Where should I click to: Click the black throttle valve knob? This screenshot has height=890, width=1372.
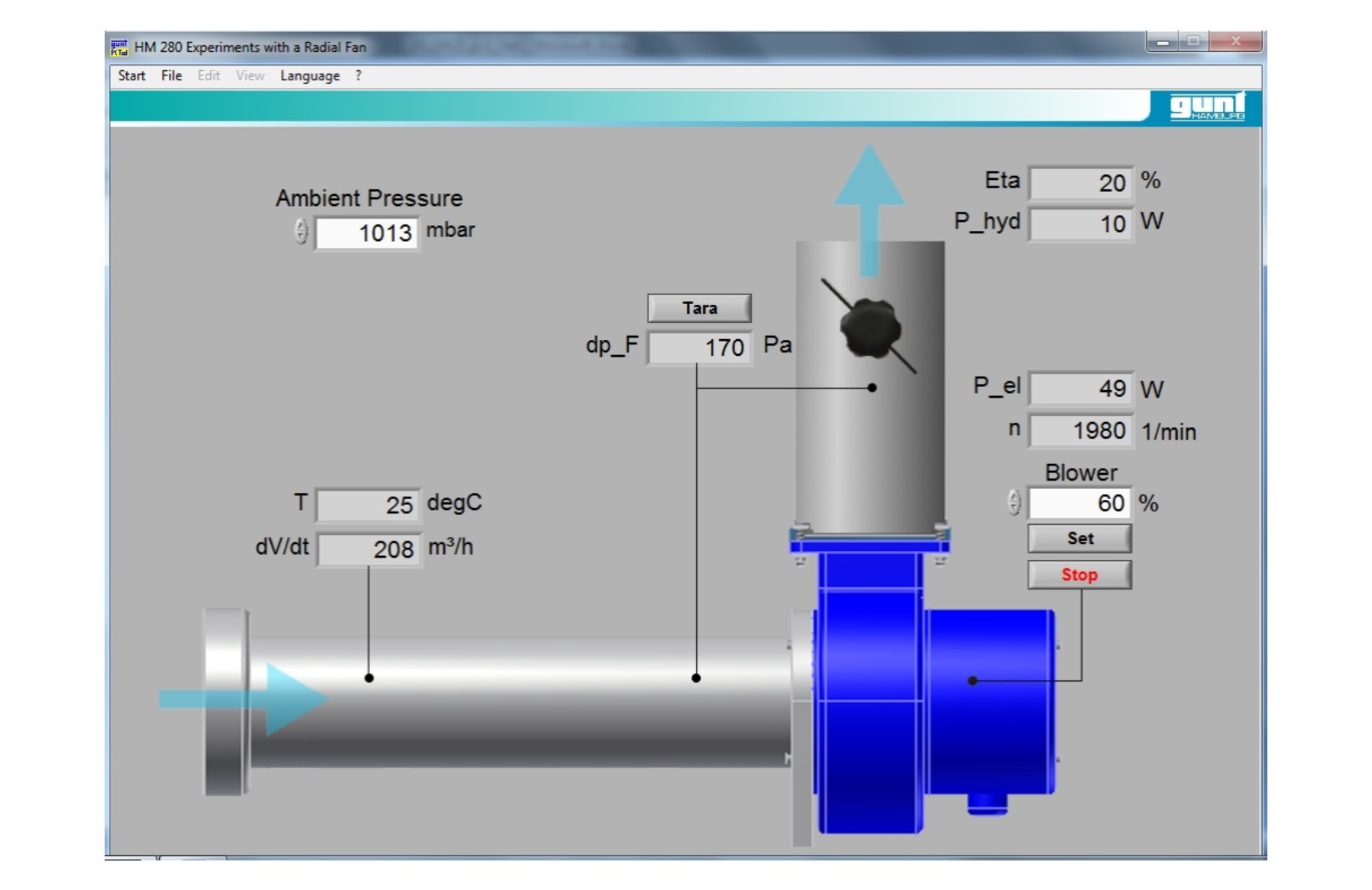pos(871,328)
